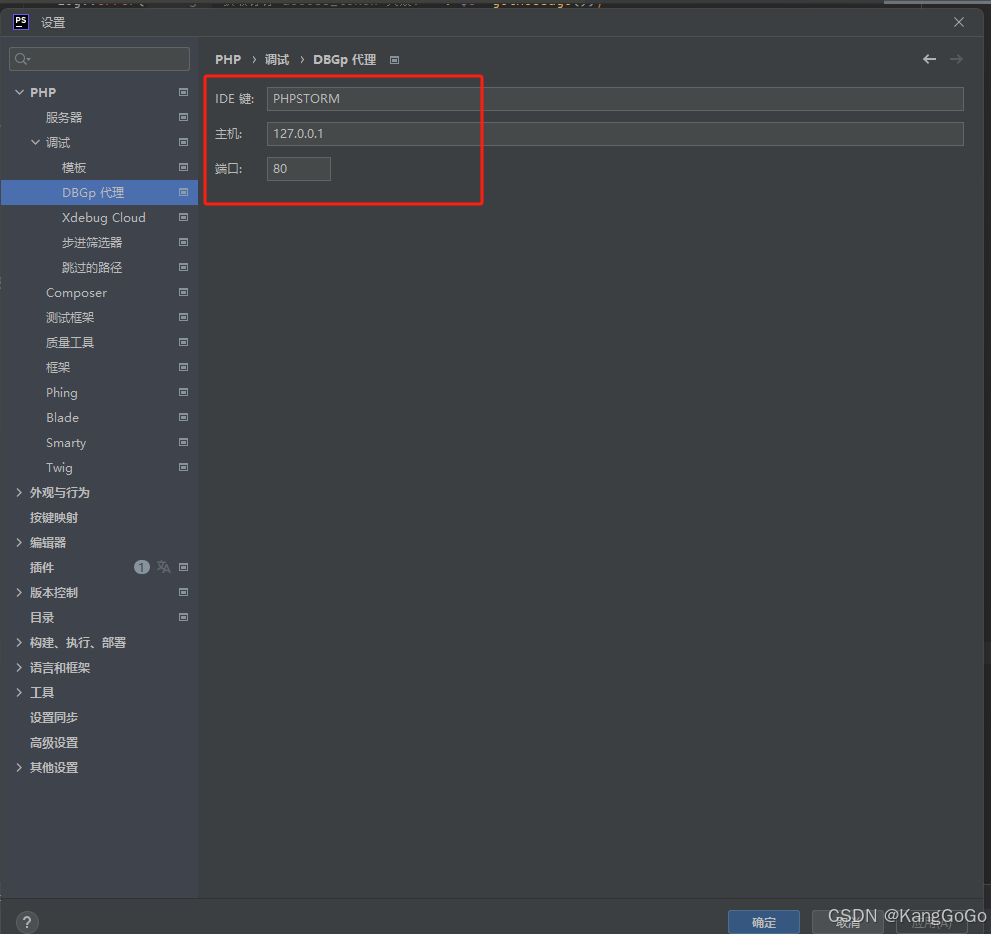The image size is (991, 934).
Task: Click the project icon beside 框架 row
Action: tap(183, 367)
